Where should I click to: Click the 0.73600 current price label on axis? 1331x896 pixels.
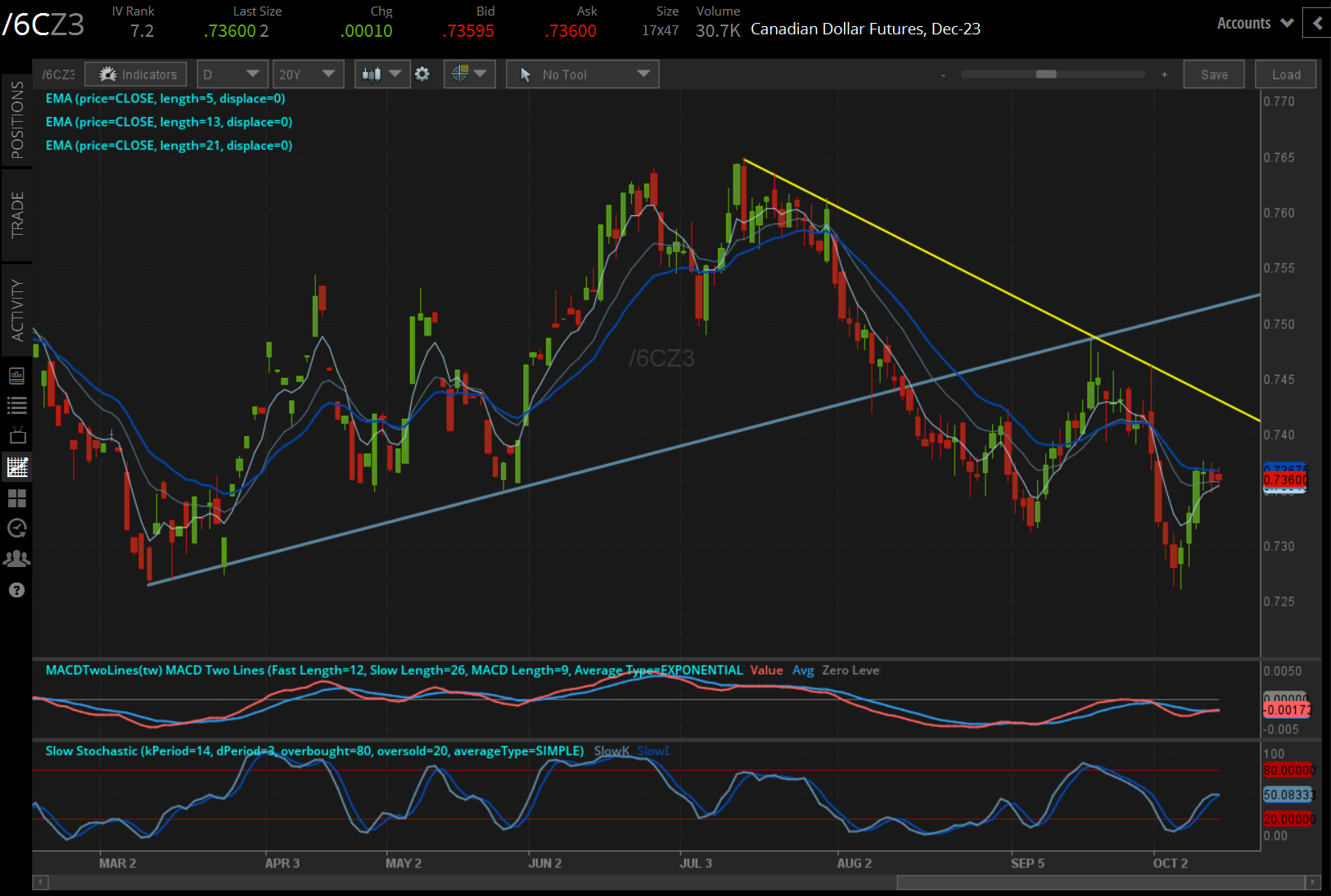[x=1285, y=480]
